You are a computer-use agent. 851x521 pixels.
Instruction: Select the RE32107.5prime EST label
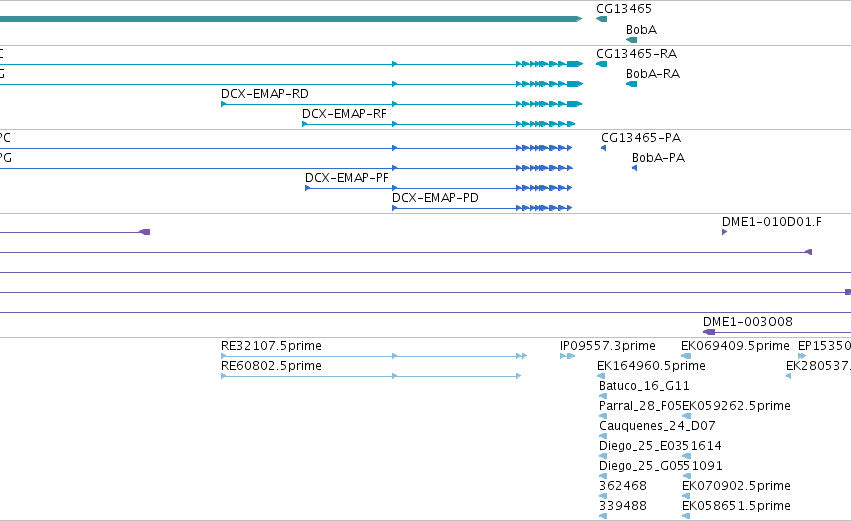[271, 346]
